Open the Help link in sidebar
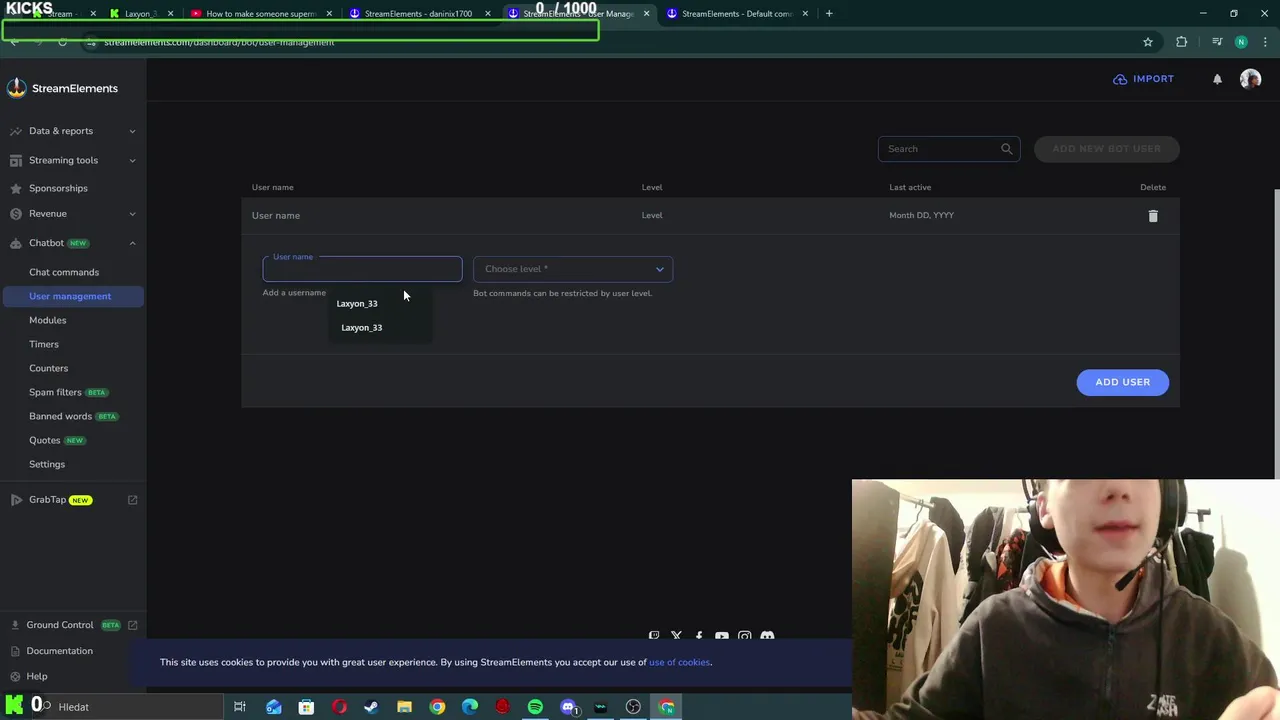The image size is (1280, 720). click(37, 676)
